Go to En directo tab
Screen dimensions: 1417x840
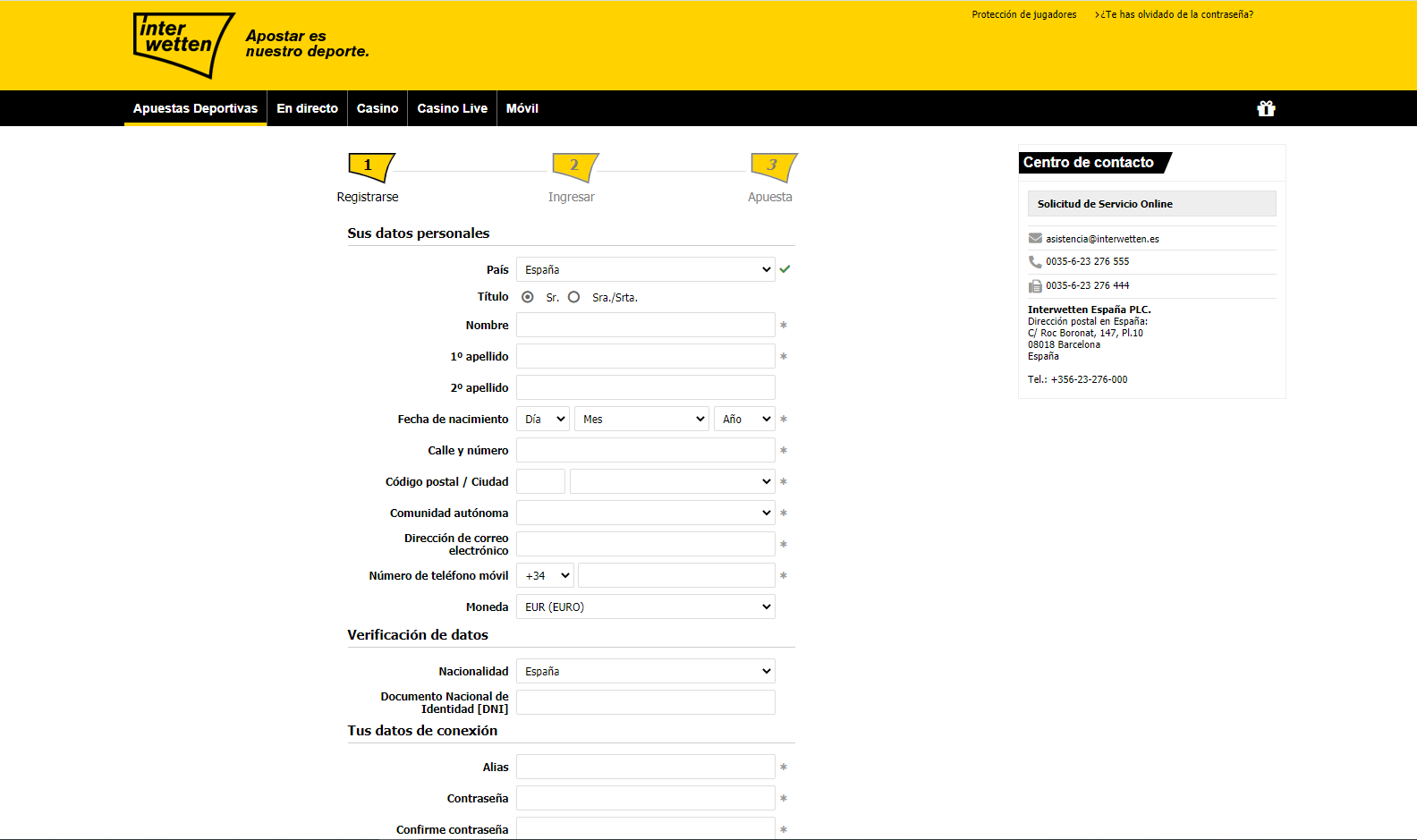(x=307, y=108)
